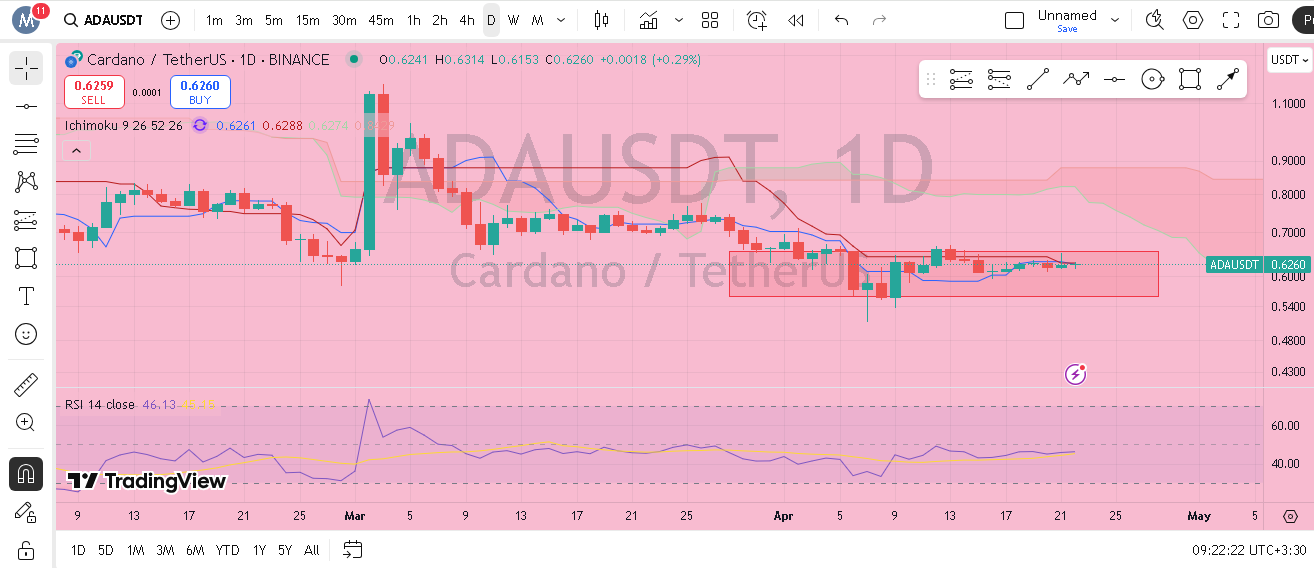Select the geometric shapes tool in left sidebar

coord(26,258)
